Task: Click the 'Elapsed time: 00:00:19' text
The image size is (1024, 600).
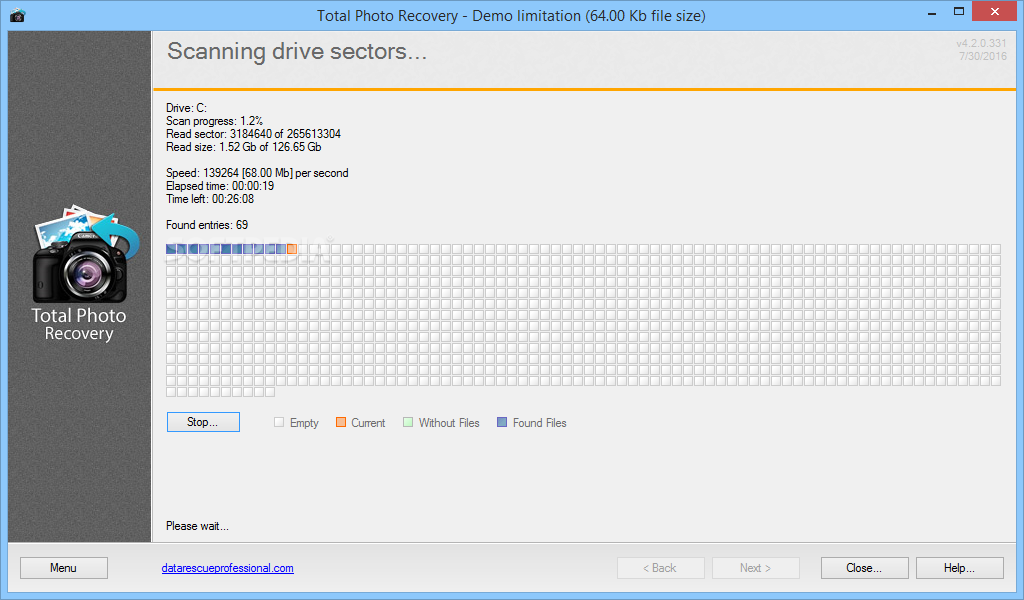Action: pos(220,185)
